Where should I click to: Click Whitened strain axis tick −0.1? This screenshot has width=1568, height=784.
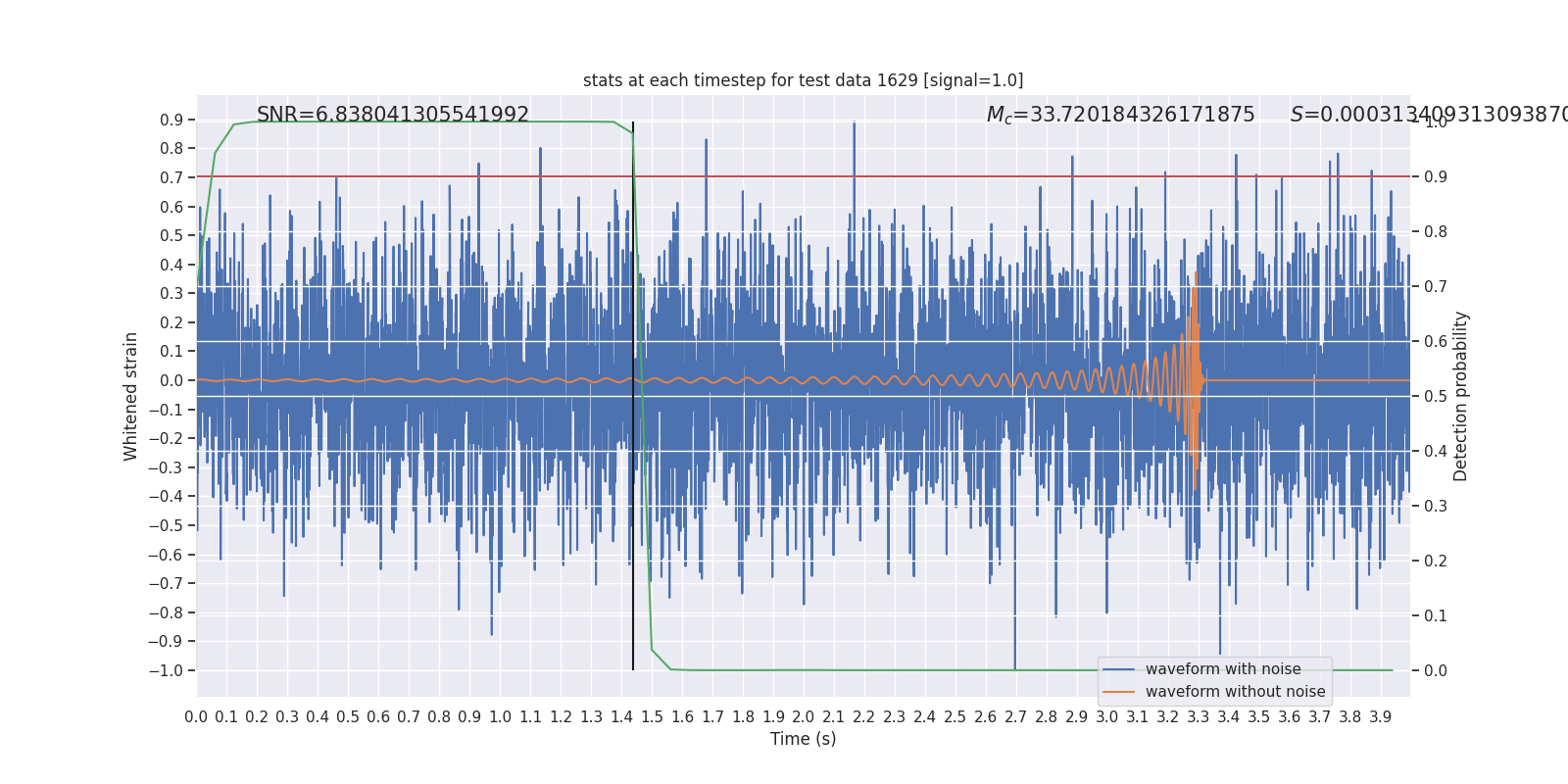166,410
